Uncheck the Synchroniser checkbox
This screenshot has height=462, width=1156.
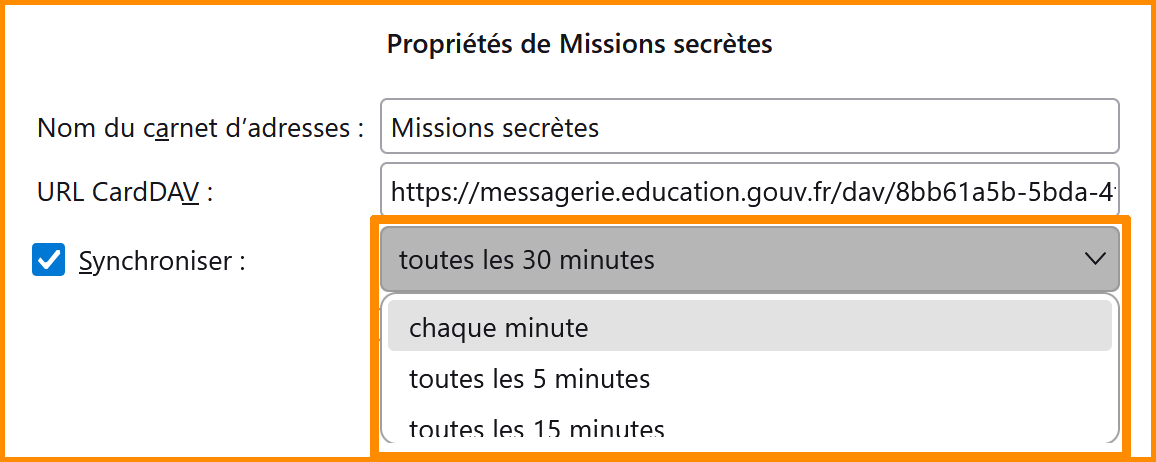48,261
